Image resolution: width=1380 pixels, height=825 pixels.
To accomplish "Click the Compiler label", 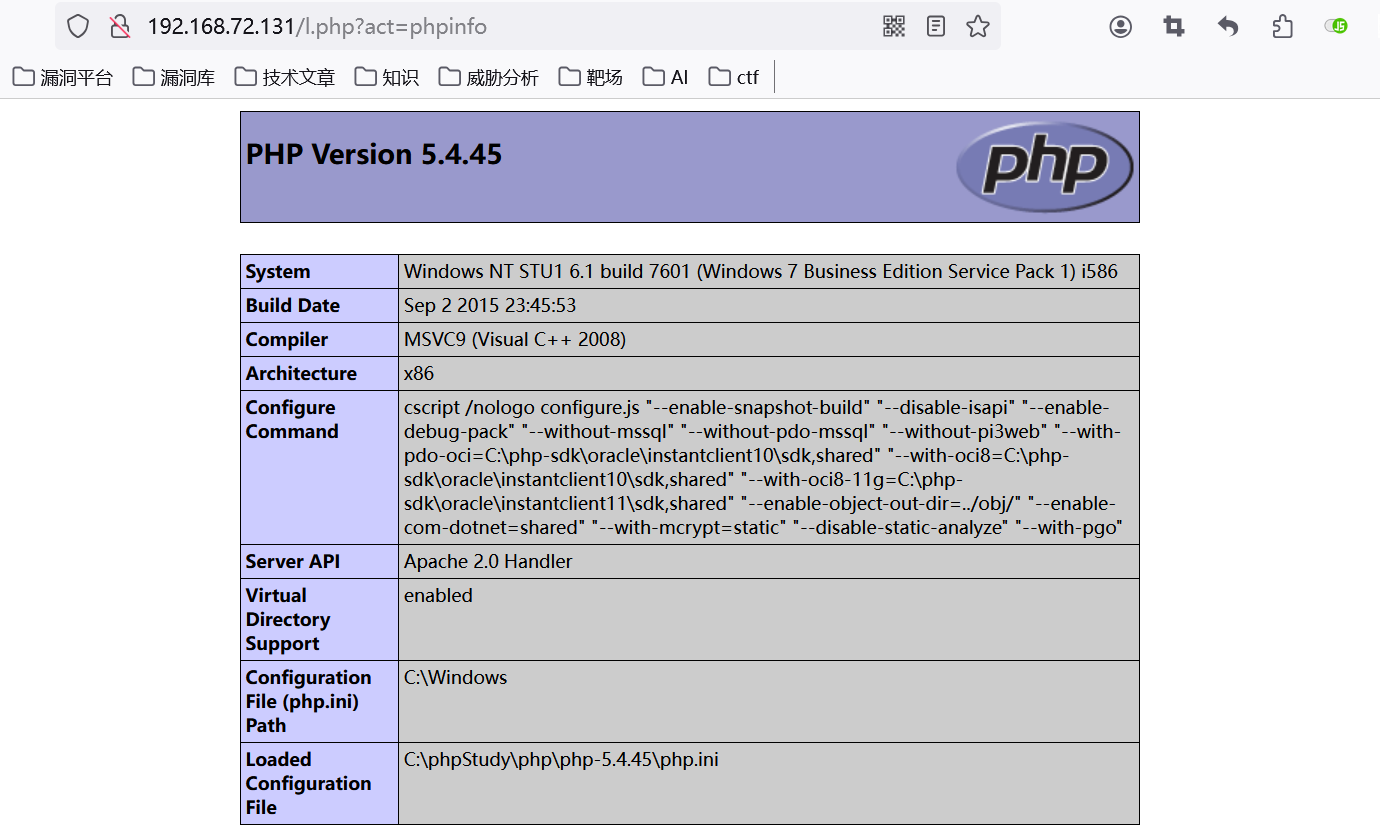I will 287,340.
